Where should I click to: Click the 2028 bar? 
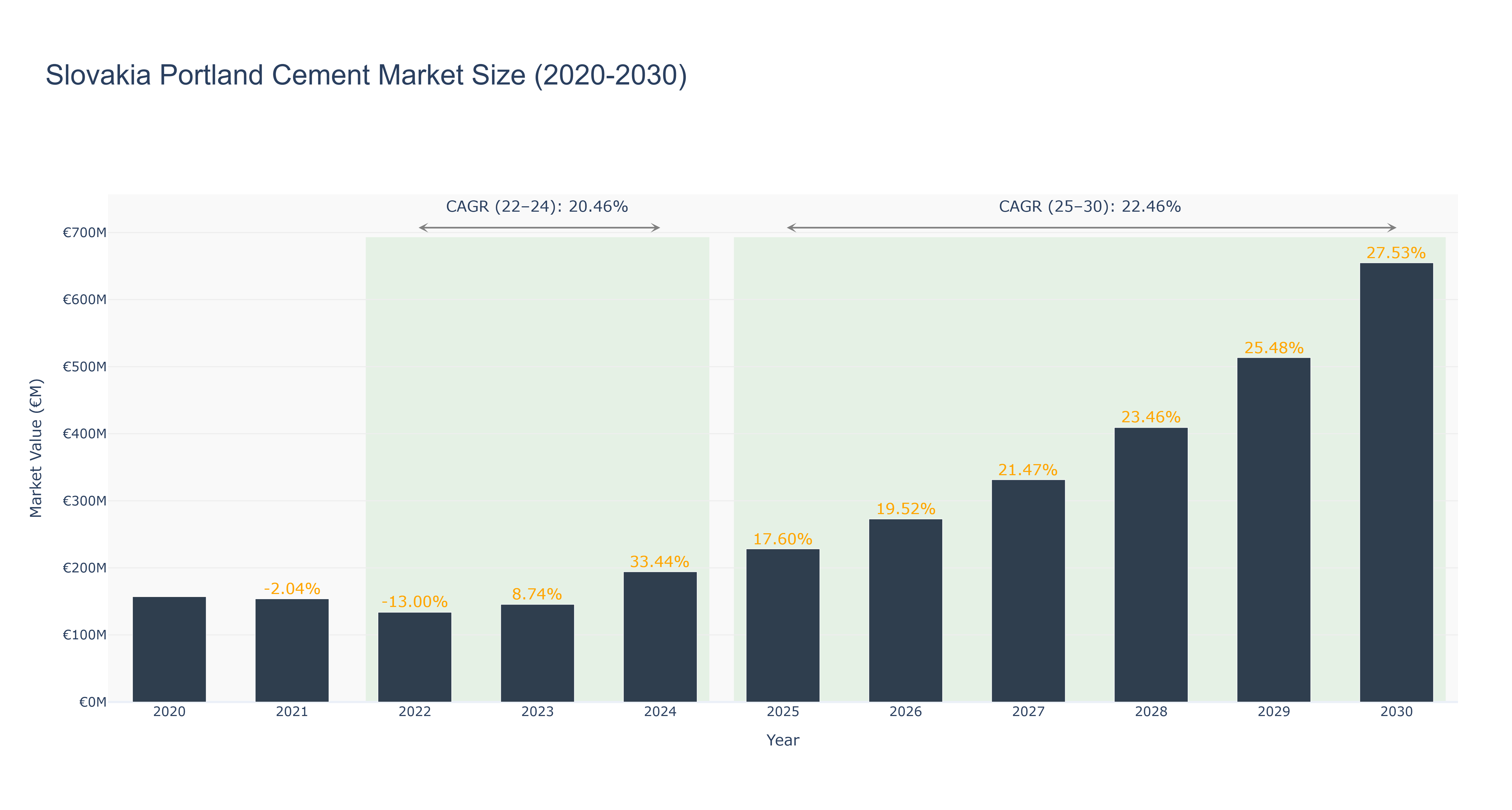tap(1150, 565)
